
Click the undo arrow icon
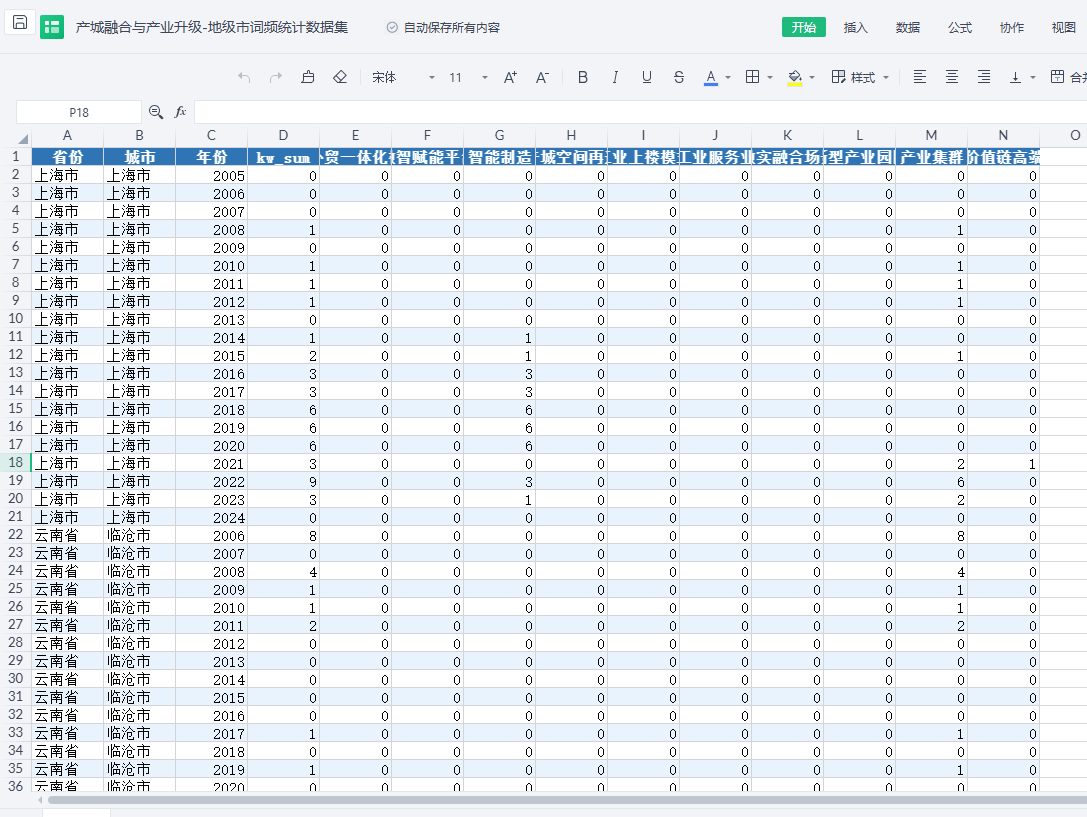pyautogui.click(x=244, y=77)
